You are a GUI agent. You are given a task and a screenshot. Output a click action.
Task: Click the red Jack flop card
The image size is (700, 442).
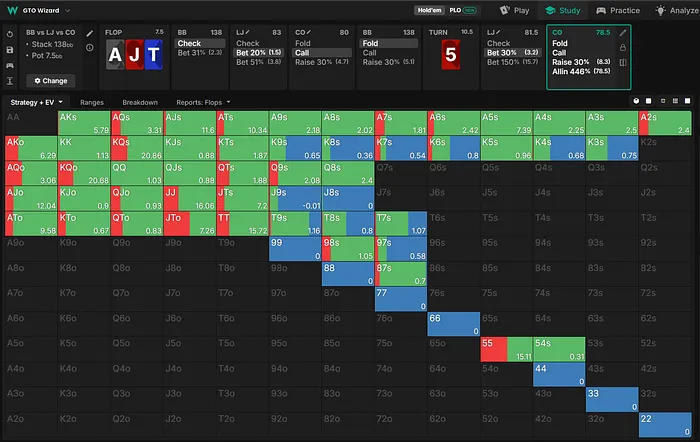(x=134, y=54)
